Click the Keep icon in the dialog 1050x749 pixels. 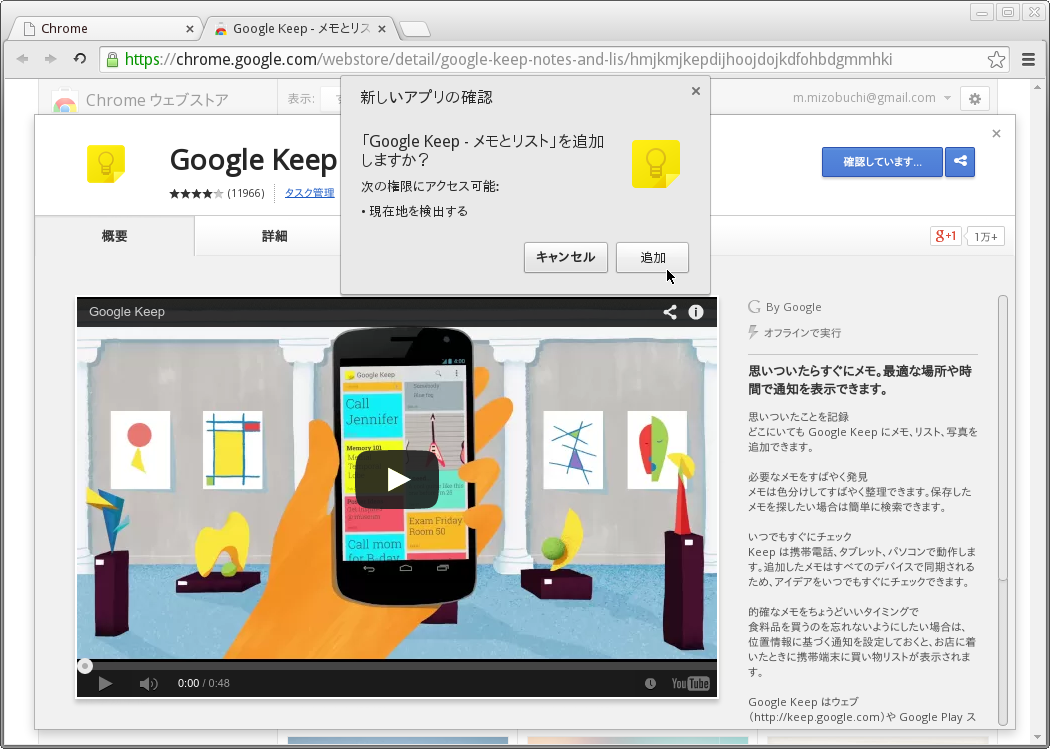(656, 164)
